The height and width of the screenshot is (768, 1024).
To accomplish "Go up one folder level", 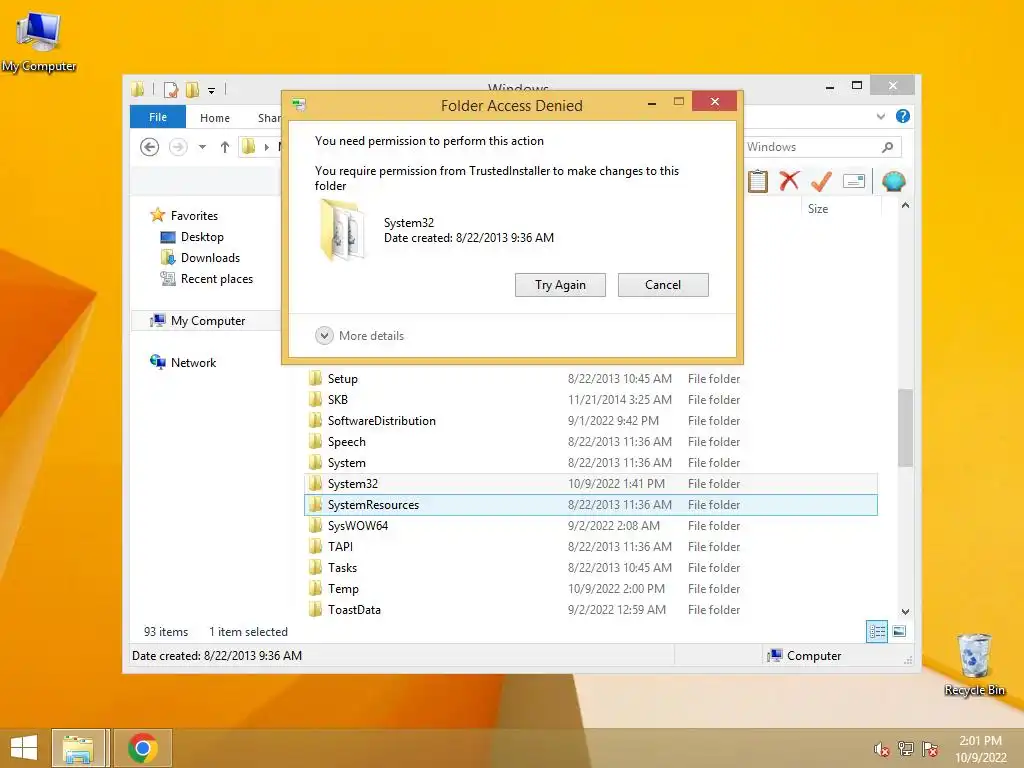I will (225, 147).
